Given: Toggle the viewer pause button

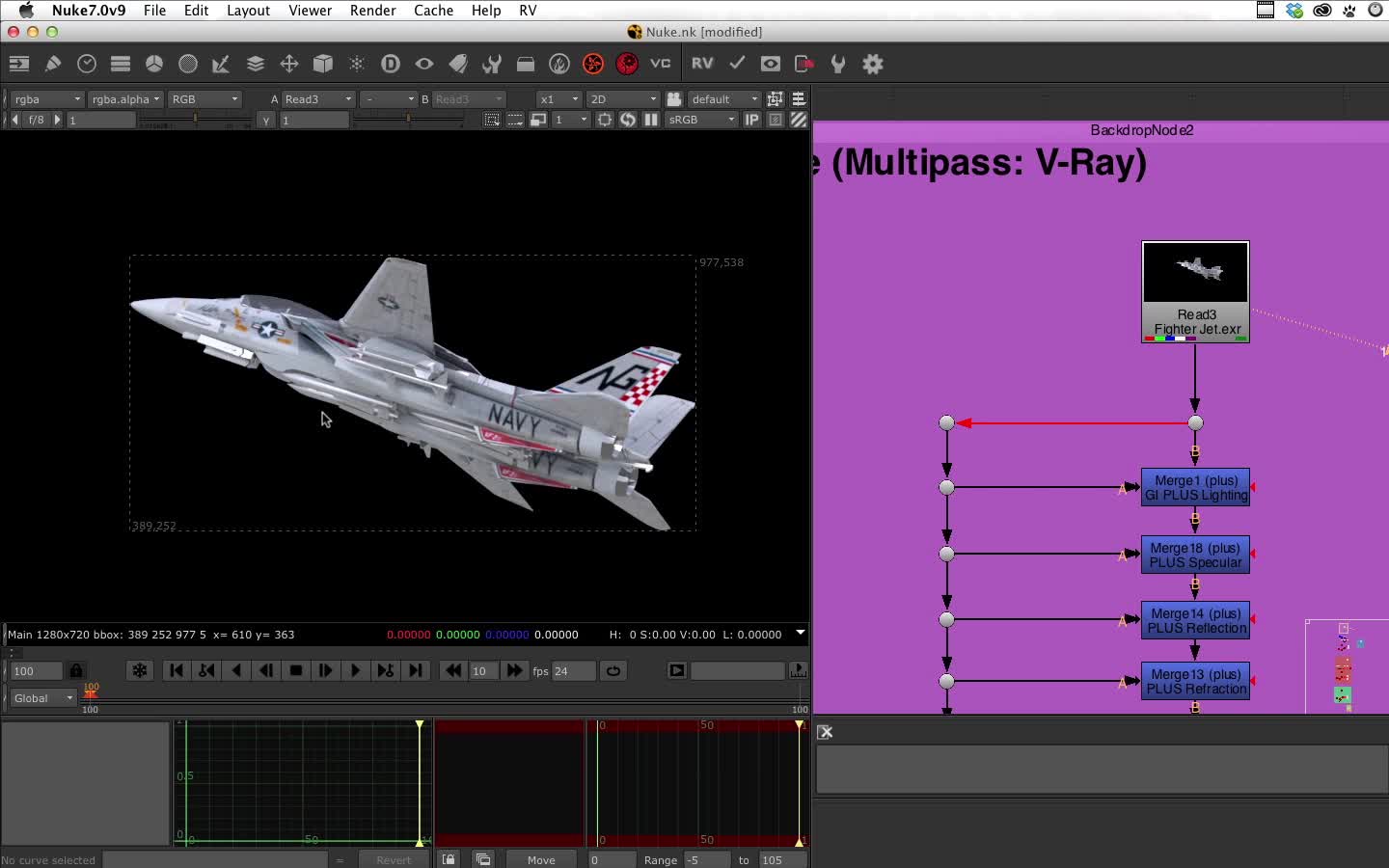Looking at the screenshot, I should tap(651, 120).
